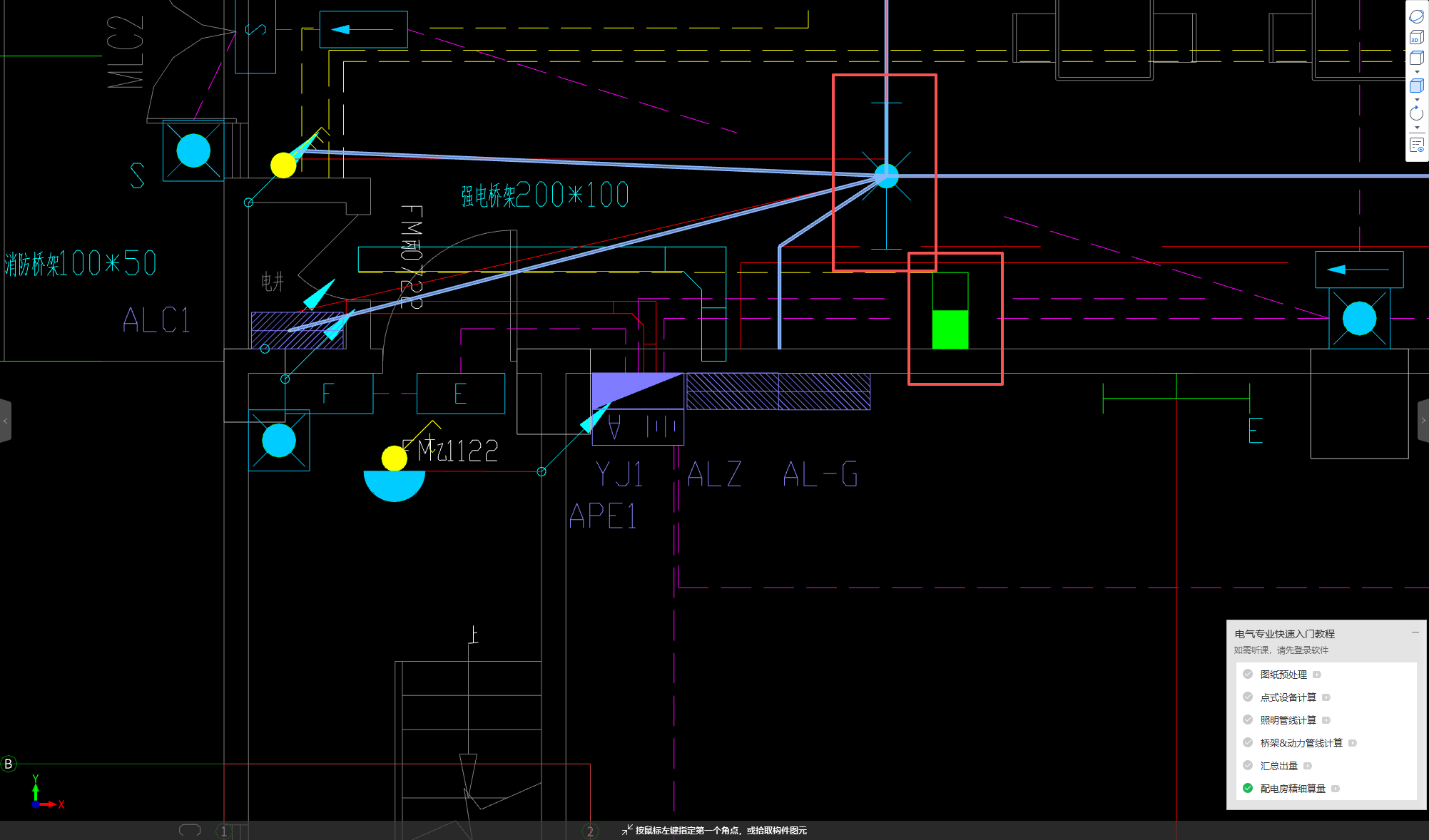
Task: Select the YJ1 distribution box label
Action: (620, 474)
